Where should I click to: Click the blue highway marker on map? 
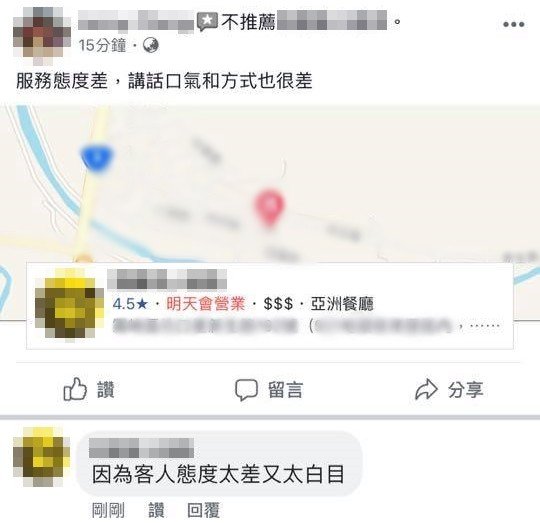[x=97, y=158]
